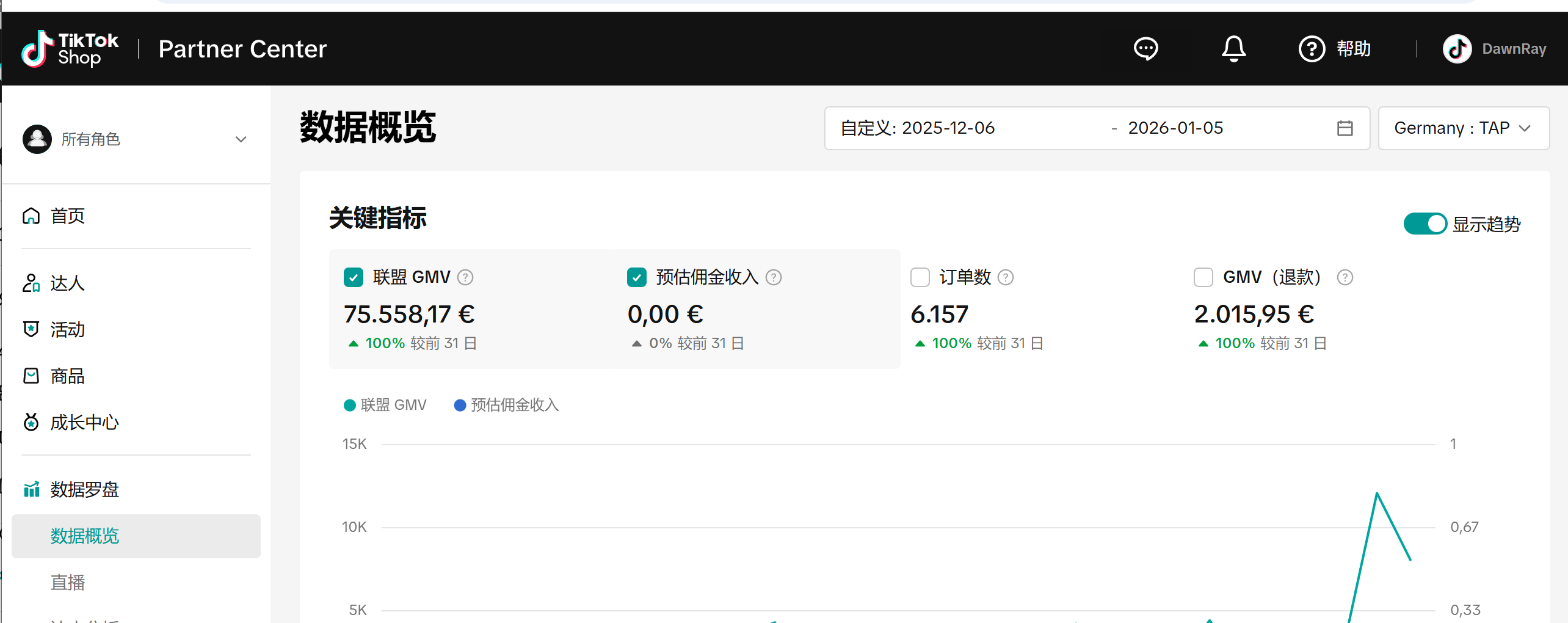
Task: Click the chart icon beside 数据罗盘
Action: (31, 489)
